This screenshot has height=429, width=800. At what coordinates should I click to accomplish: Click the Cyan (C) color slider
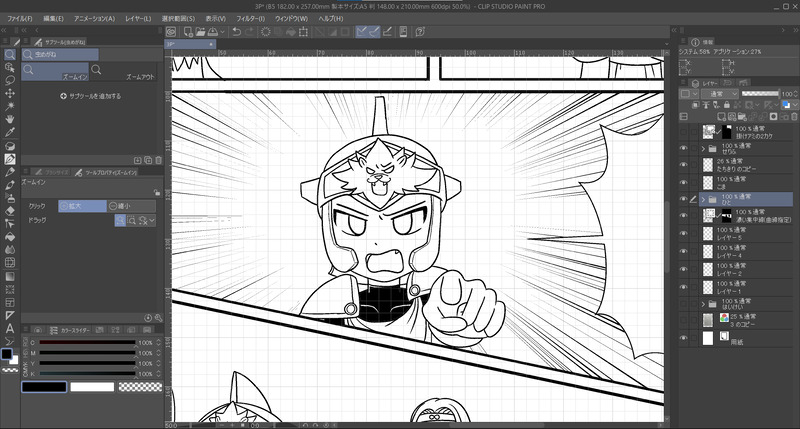tap(87, 343)
